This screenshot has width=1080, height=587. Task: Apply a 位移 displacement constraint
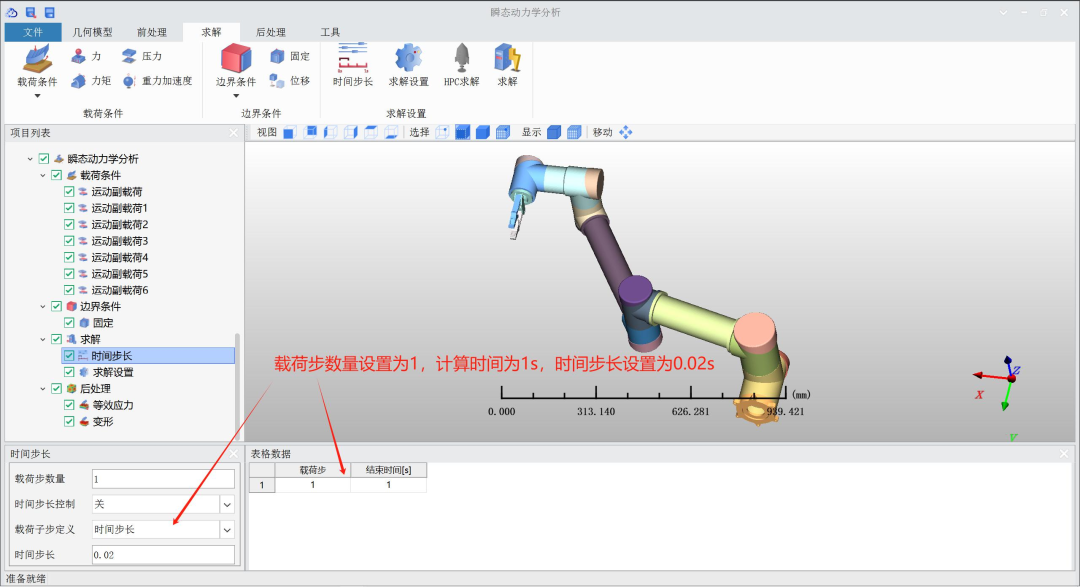tap(290, 81)
